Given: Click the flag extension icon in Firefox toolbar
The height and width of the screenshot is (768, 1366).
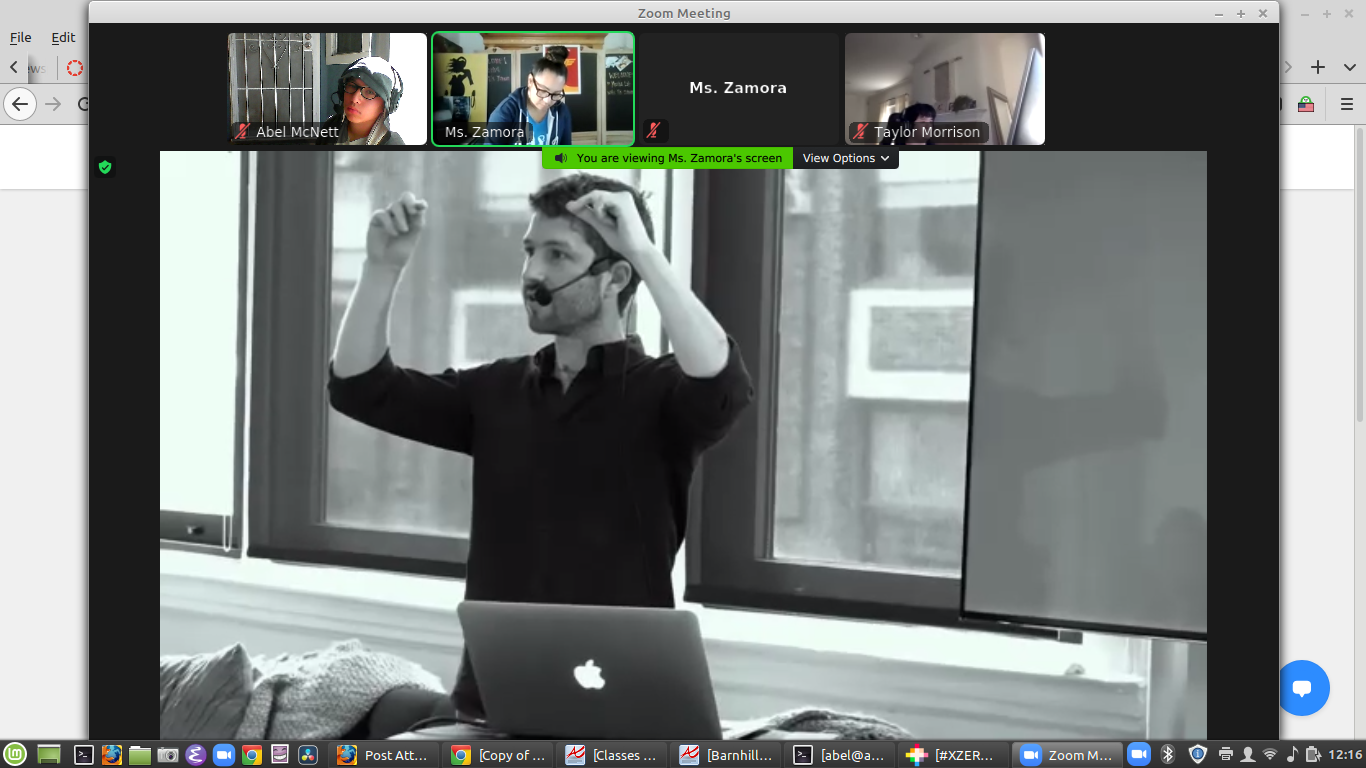Looking at the screenshot, I should [x=1306, y=104].
